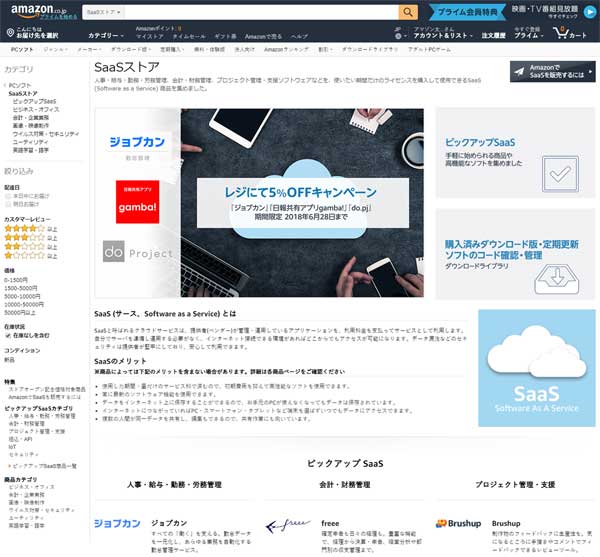Expand the ダウンロード版 subnav dropdown
600x557 pixels.
(131, 49)
